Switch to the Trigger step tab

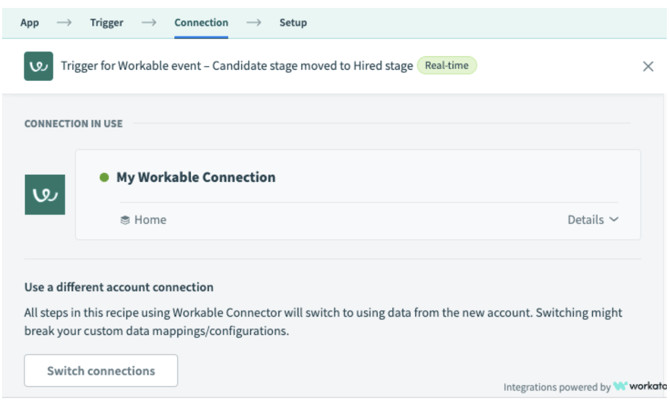tap(107, 22)
